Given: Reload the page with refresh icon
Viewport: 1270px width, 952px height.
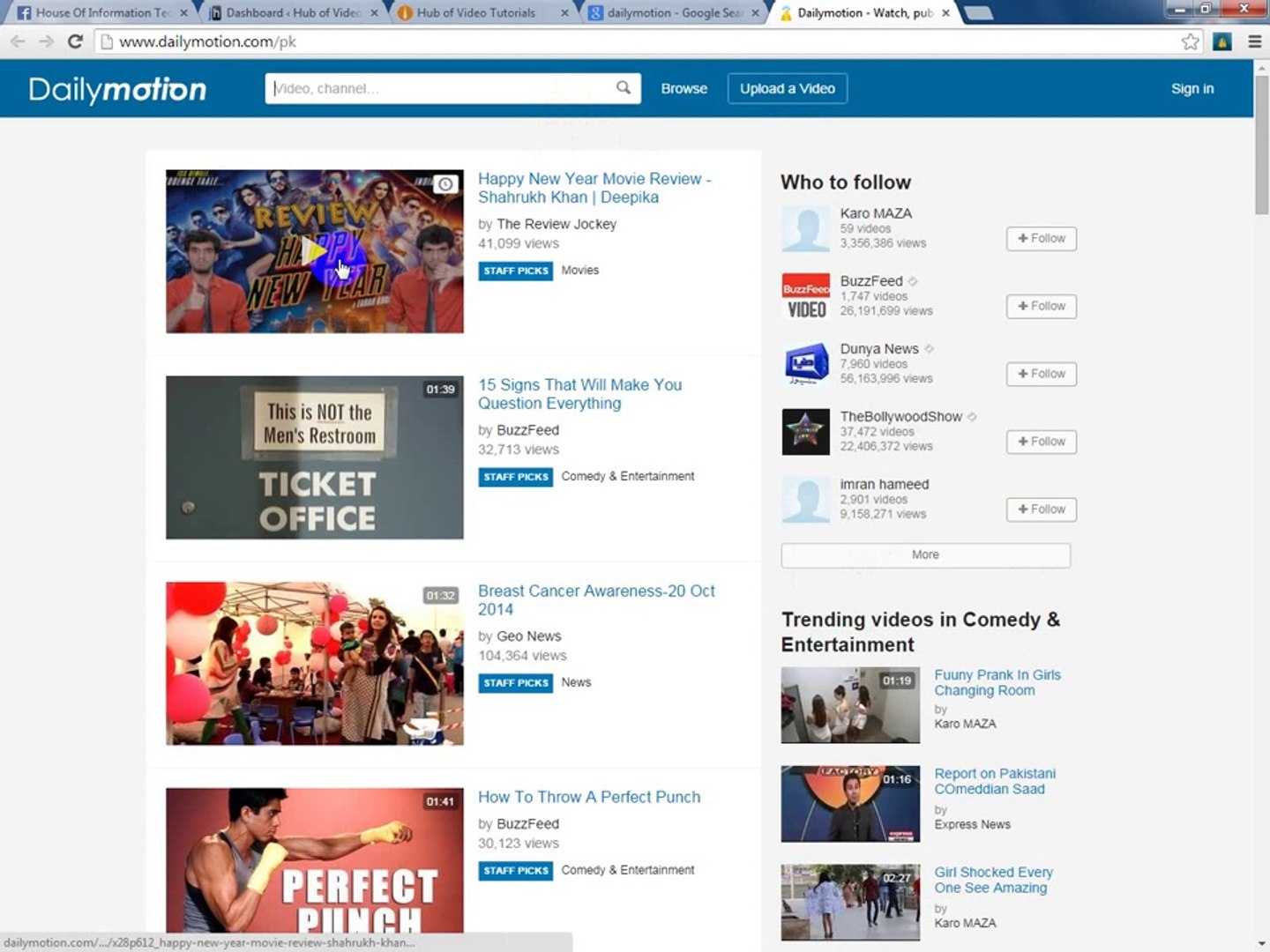Looking at the screenshot, I should coord(76,41).
